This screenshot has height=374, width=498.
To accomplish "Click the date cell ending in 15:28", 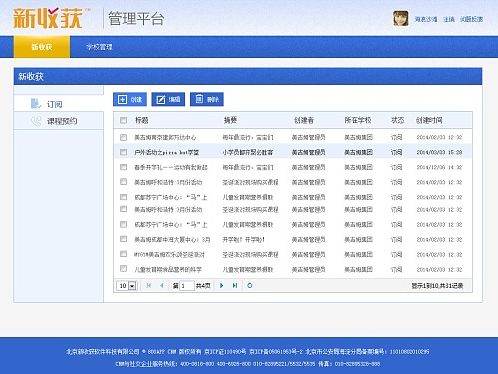I will (x=439, y=152).
